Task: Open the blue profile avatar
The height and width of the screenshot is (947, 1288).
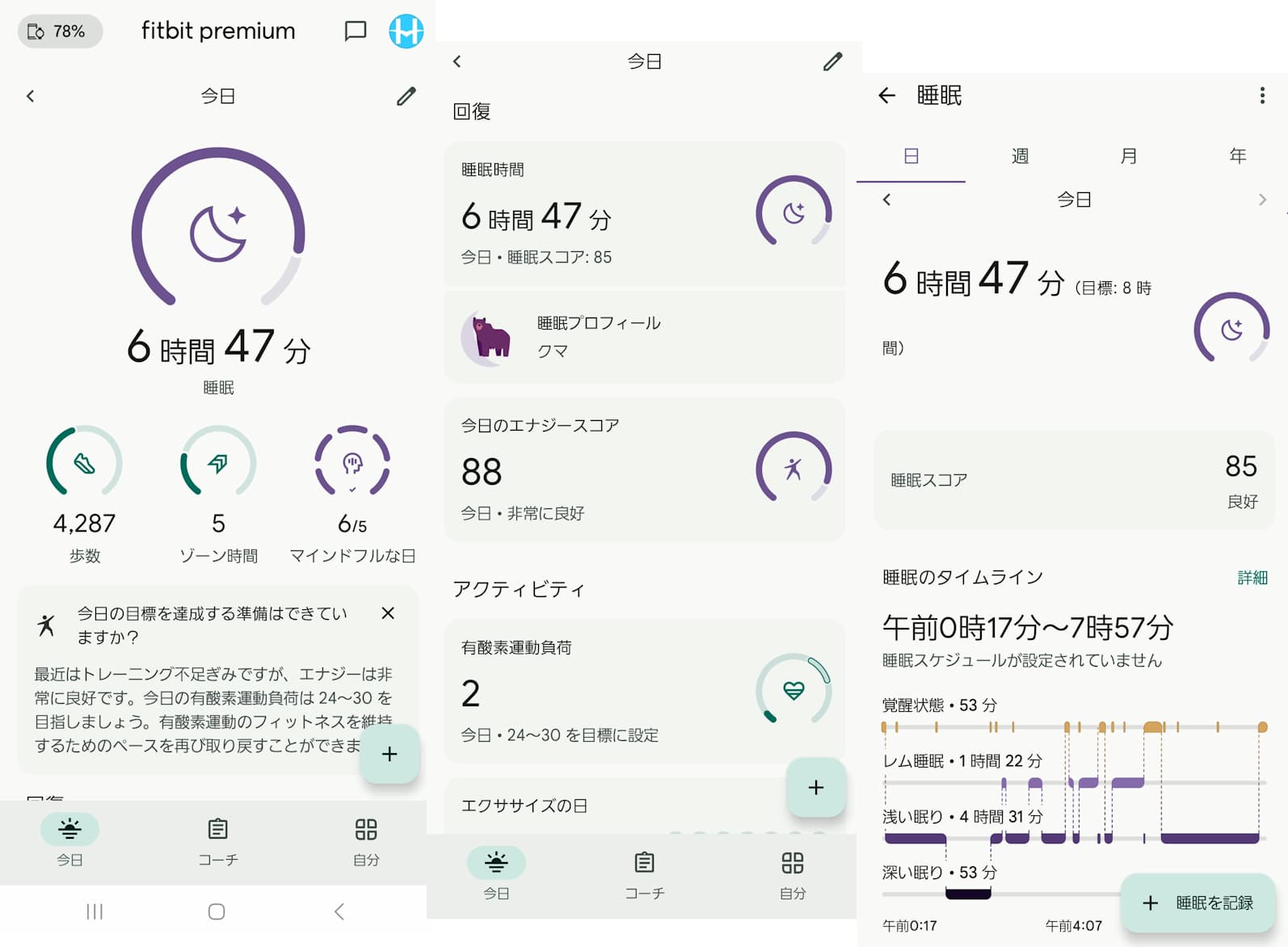Action: (406, 32)
